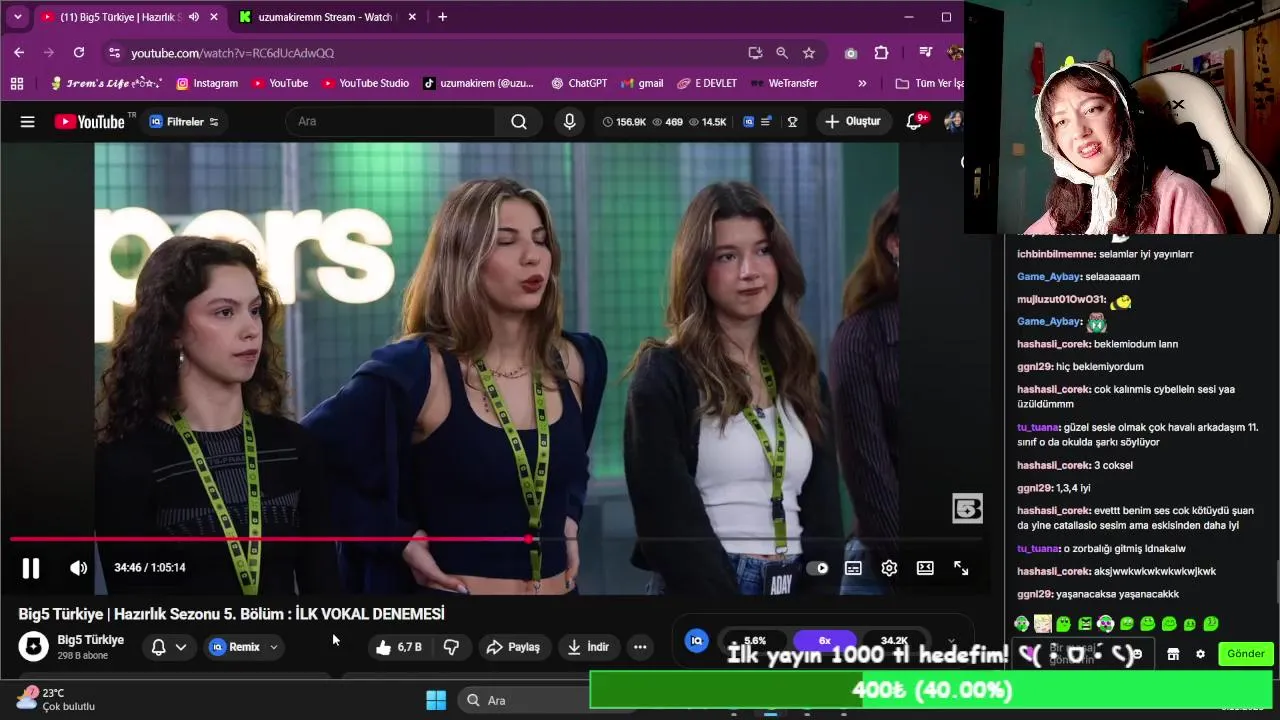
Task: Open E DEVLET bookmark
Action: pos(707,83)
